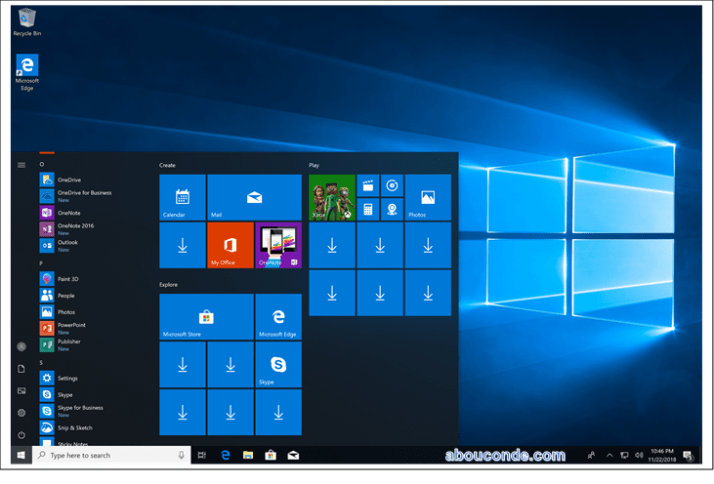This screenshot has width=714, height=484.
Task: Open the taskbar clock showing 10:46 PM
Action: pyautogui.click(x=661, y=455)
